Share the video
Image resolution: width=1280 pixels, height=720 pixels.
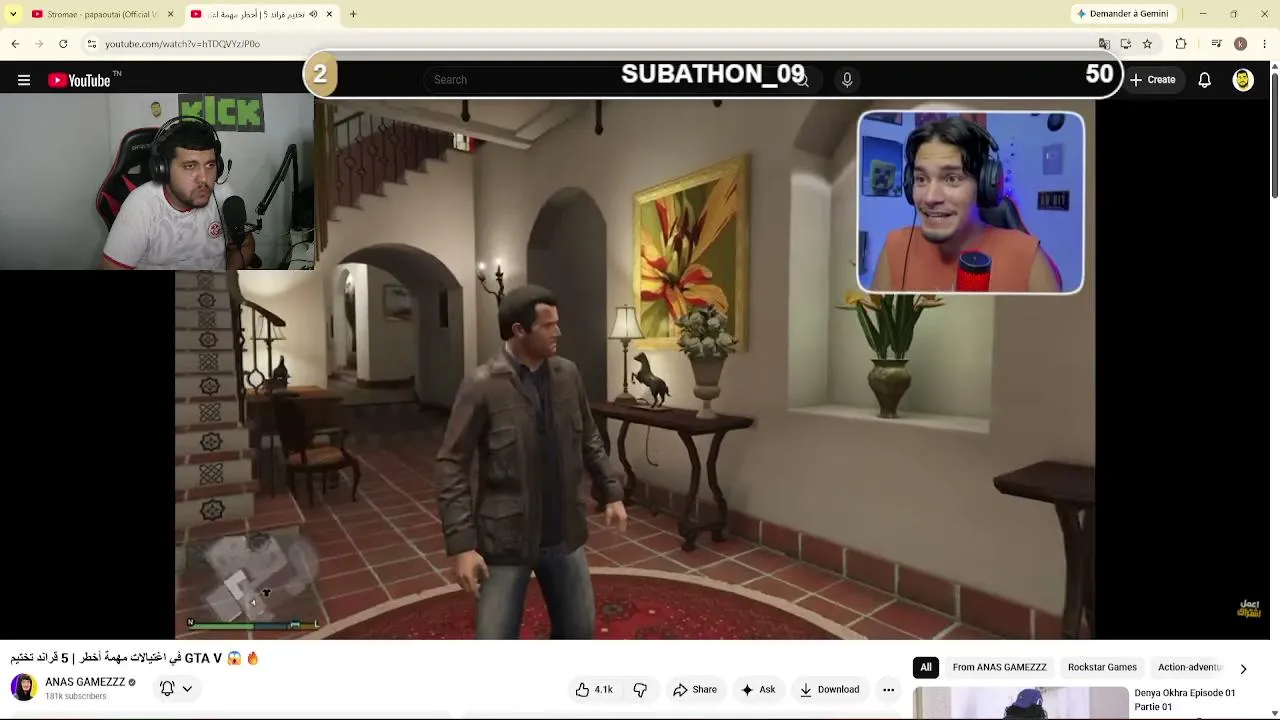coord(695,689)
